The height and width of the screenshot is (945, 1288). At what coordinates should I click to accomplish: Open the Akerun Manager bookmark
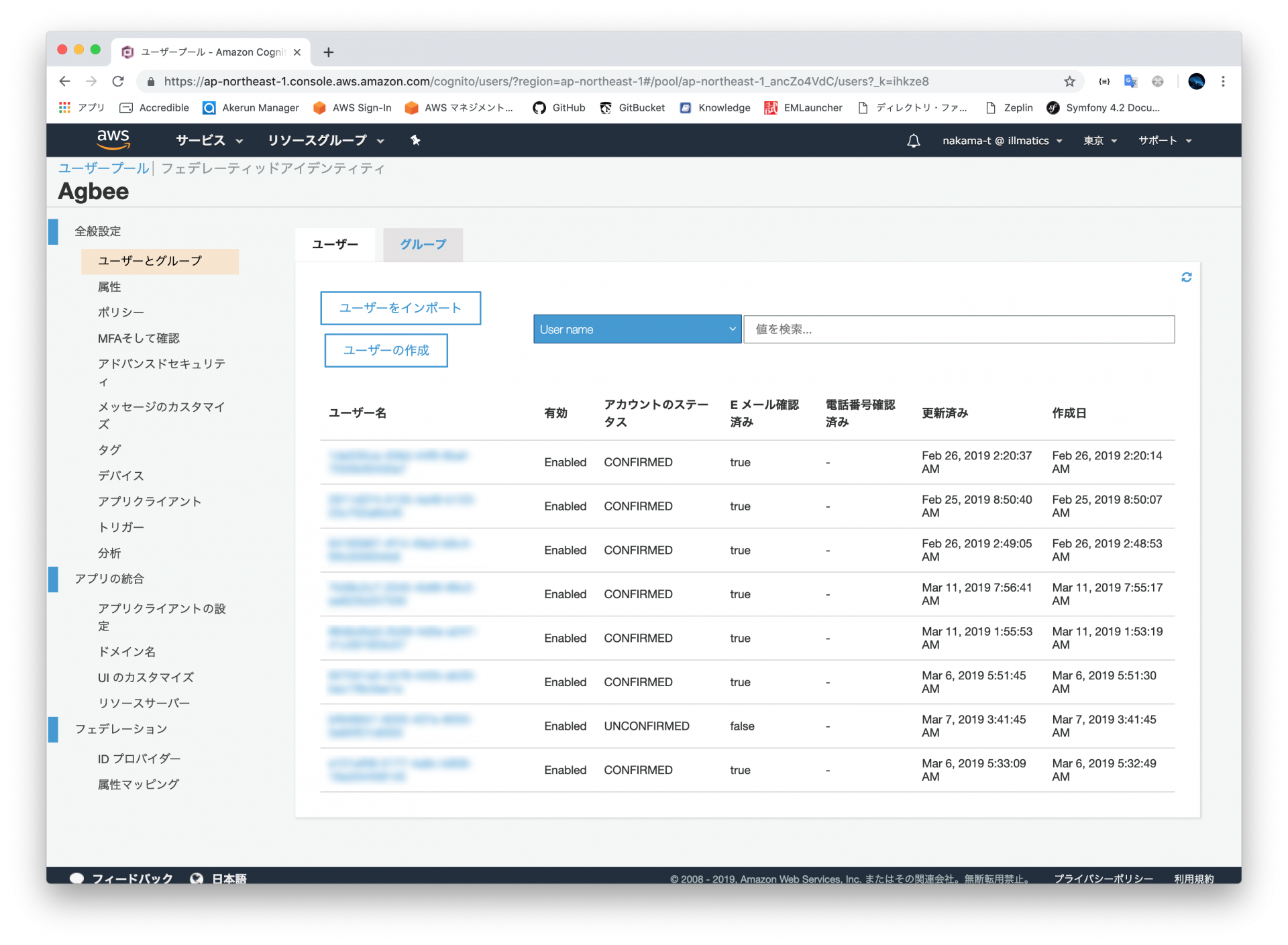point(251,107)
